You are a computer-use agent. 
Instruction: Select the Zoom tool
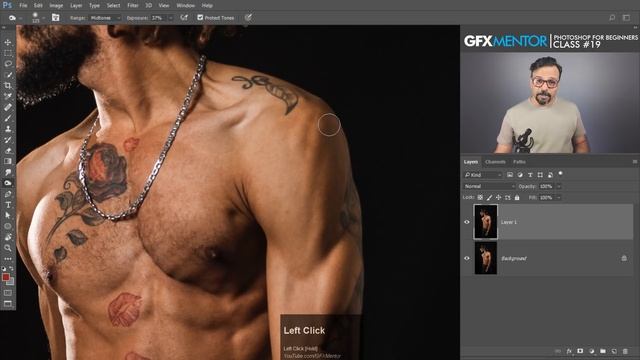[8, 248]
